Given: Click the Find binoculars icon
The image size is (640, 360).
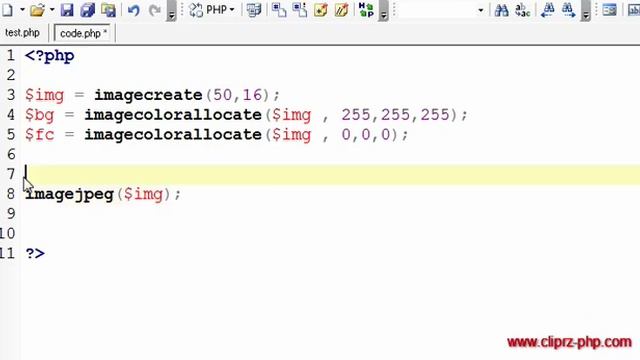Looking at the screenshot, I should click(x=501, y=10).
